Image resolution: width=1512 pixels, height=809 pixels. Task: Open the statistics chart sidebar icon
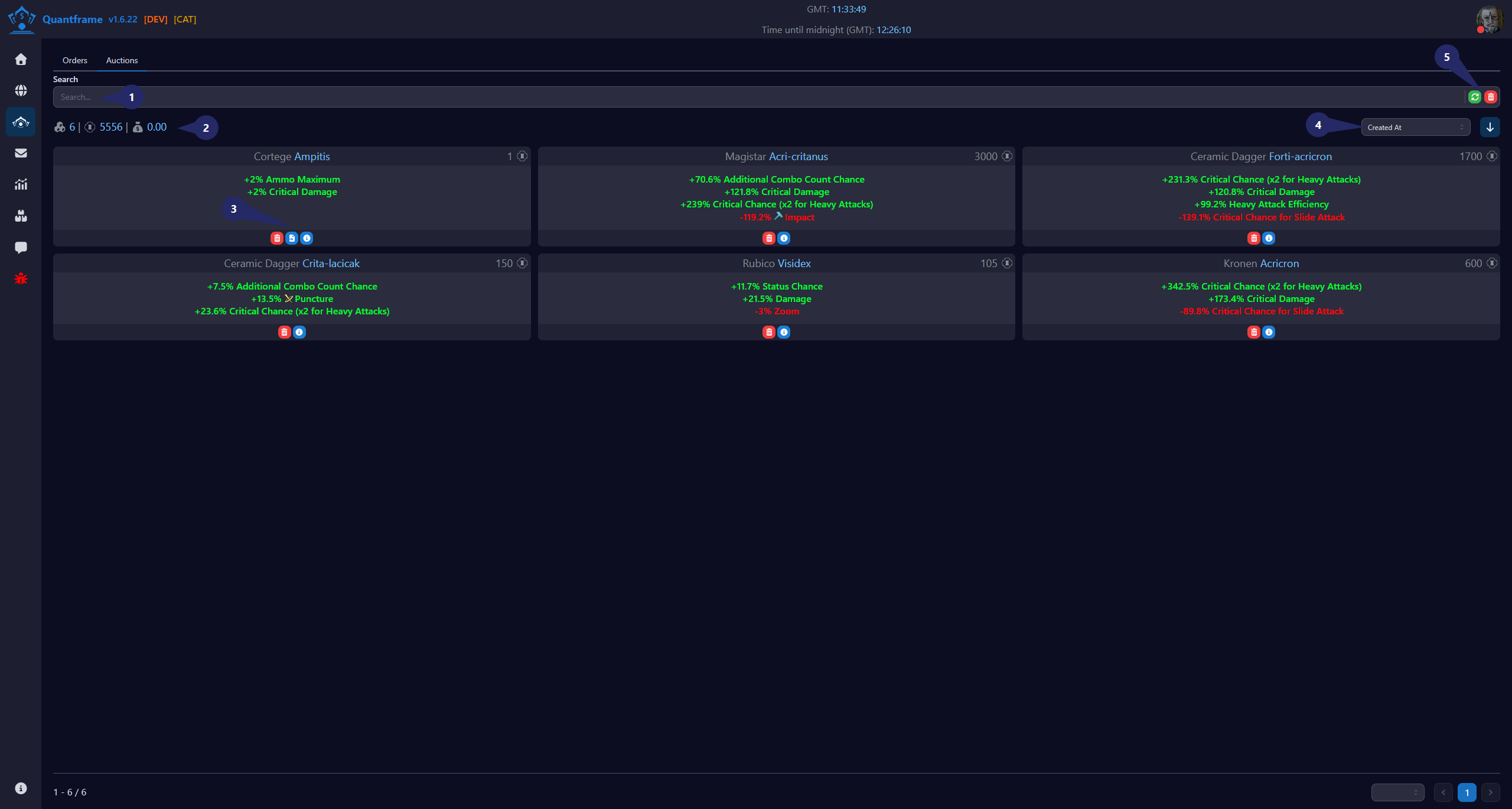click(x=21, y=184)
